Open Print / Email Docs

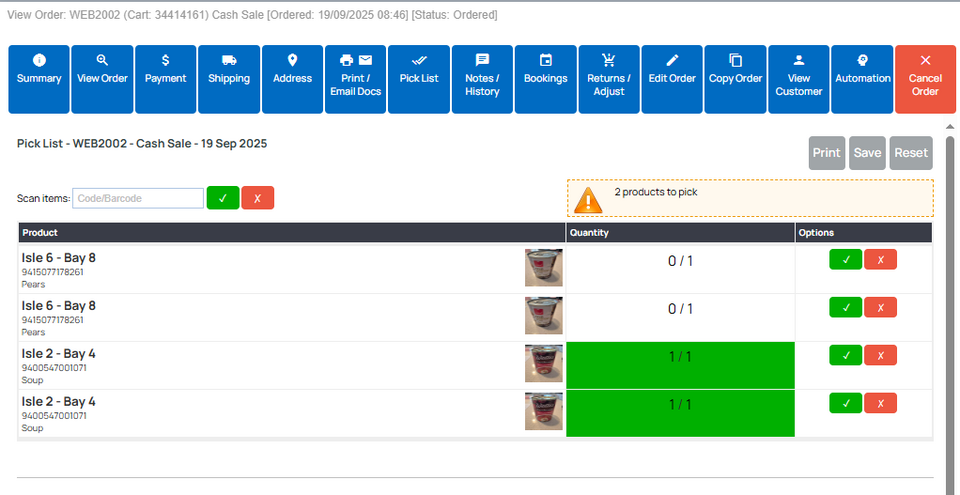click(355, 79)
